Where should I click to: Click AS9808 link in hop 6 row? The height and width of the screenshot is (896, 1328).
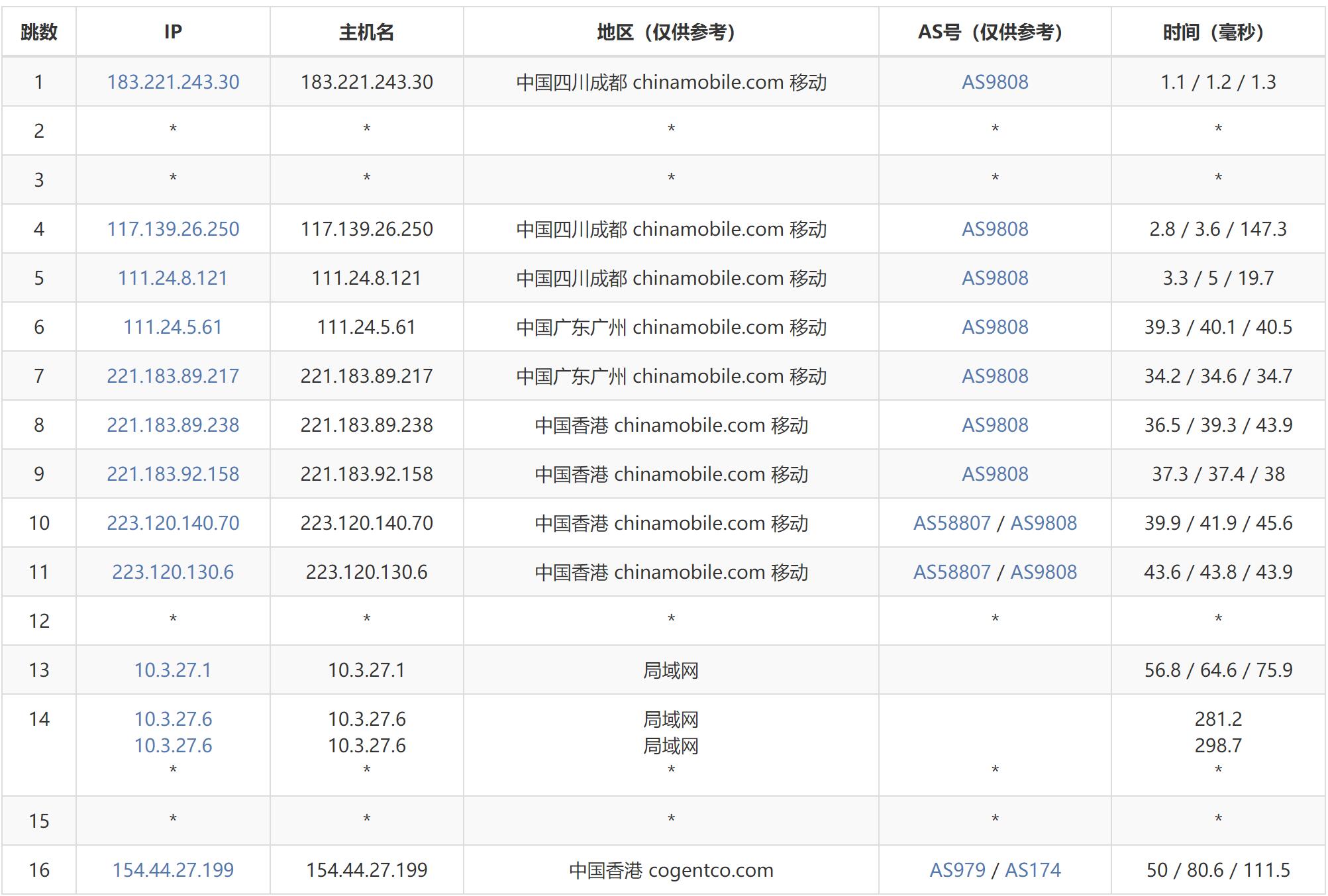click(x=995, y=327)
